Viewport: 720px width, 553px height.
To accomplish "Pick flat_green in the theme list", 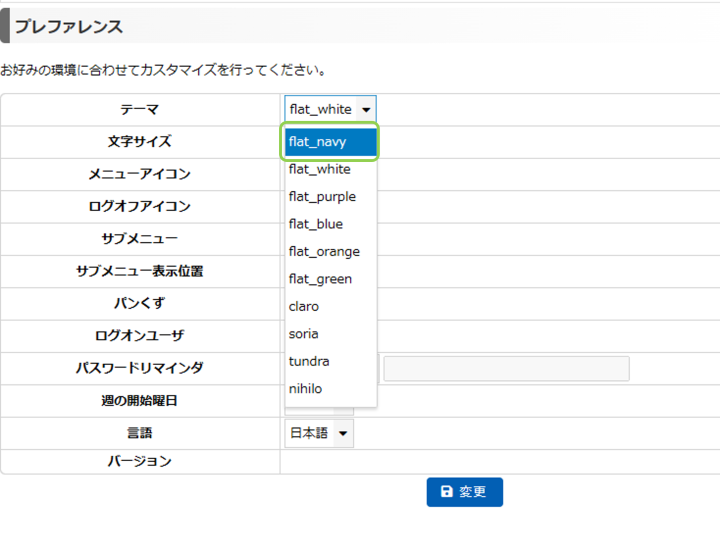I will click(x=330, y=279).
